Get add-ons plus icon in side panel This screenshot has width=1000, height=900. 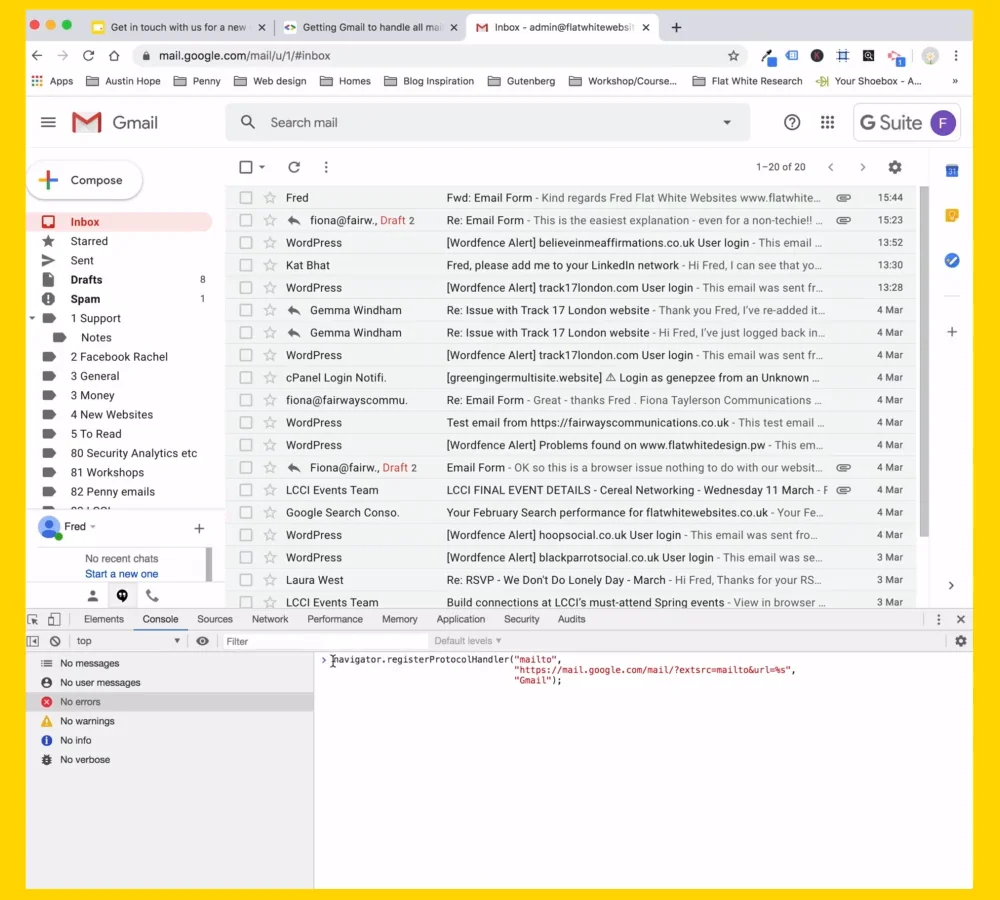point(952,332)
